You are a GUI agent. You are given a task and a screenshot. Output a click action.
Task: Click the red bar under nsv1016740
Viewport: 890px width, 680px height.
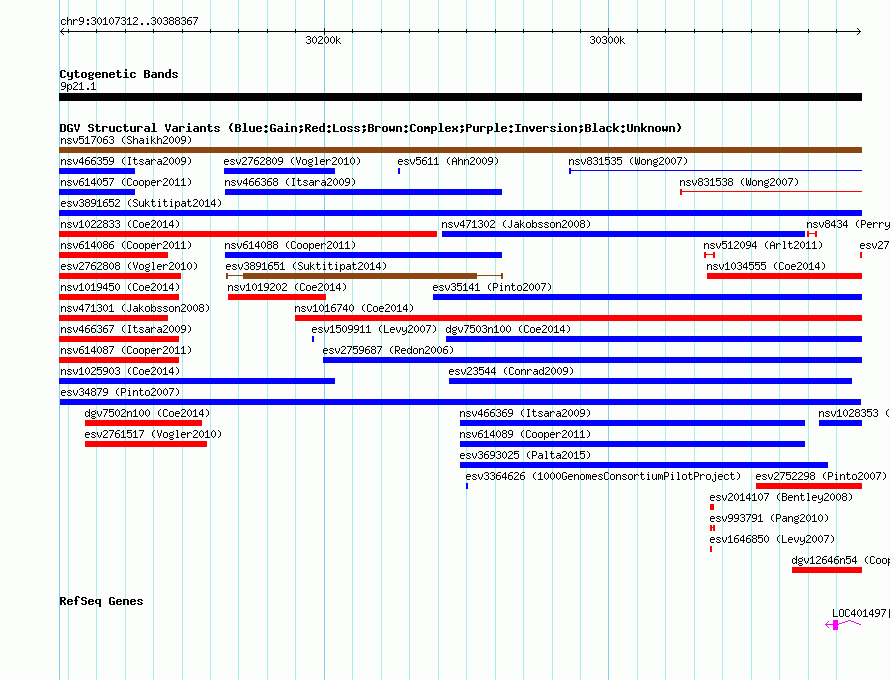tap(578, 318)
